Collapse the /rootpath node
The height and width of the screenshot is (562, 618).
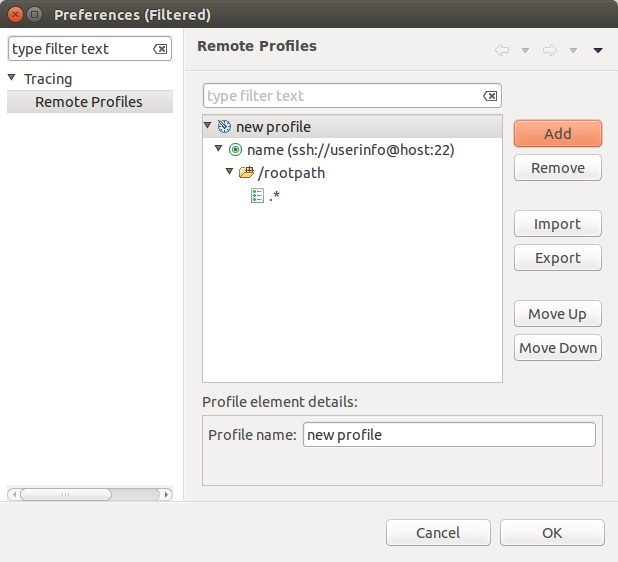coord(230,172)
